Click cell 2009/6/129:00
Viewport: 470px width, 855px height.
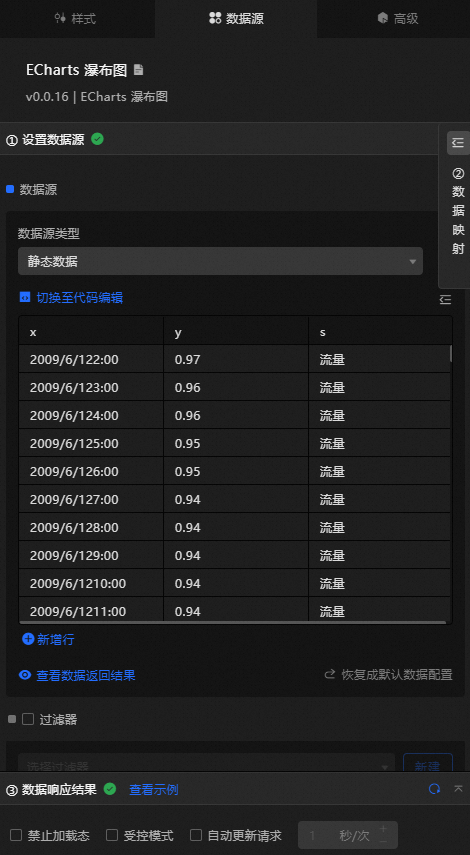91,556
